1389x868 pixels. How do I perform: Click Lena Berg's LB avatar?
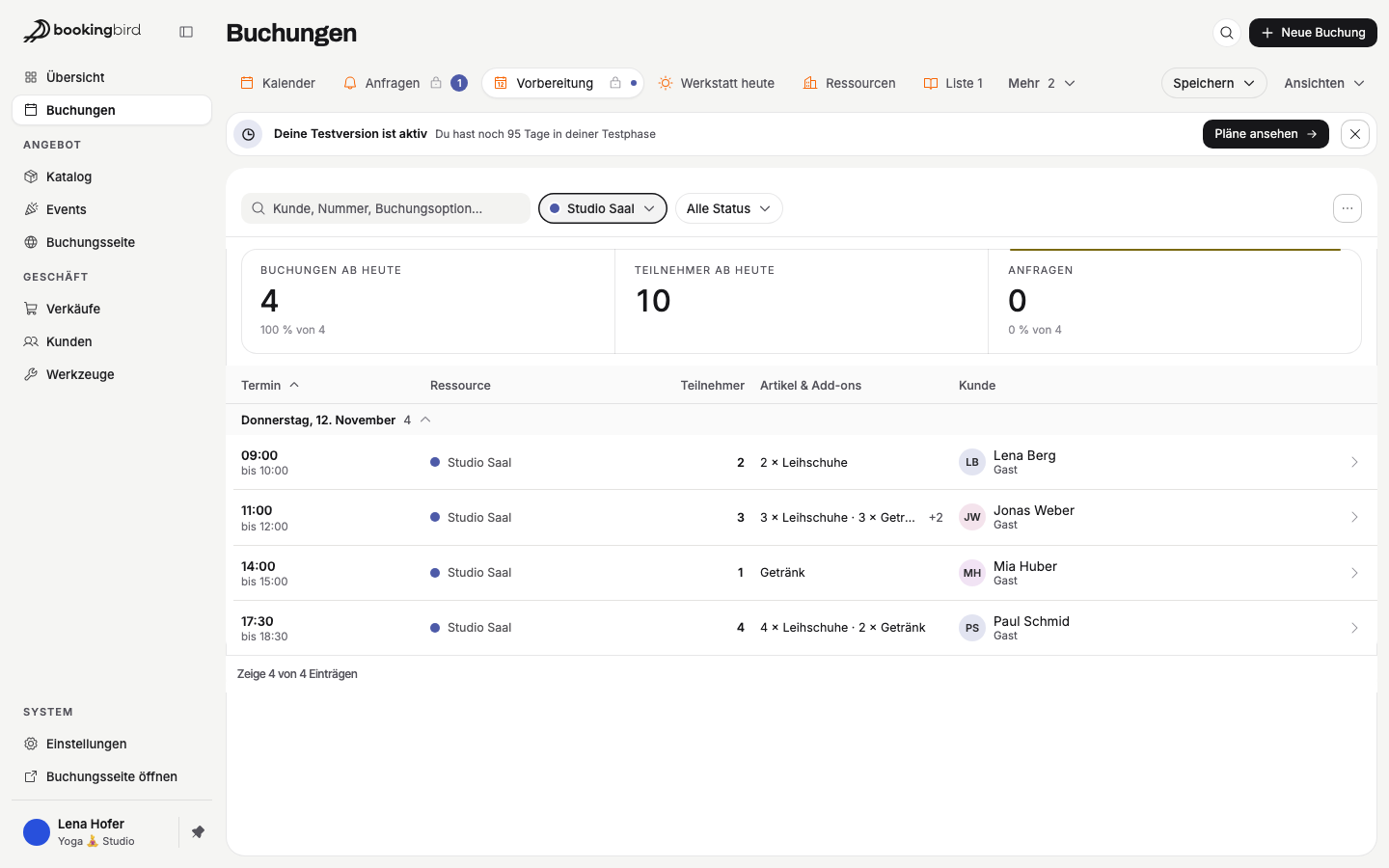pos(972,462)
